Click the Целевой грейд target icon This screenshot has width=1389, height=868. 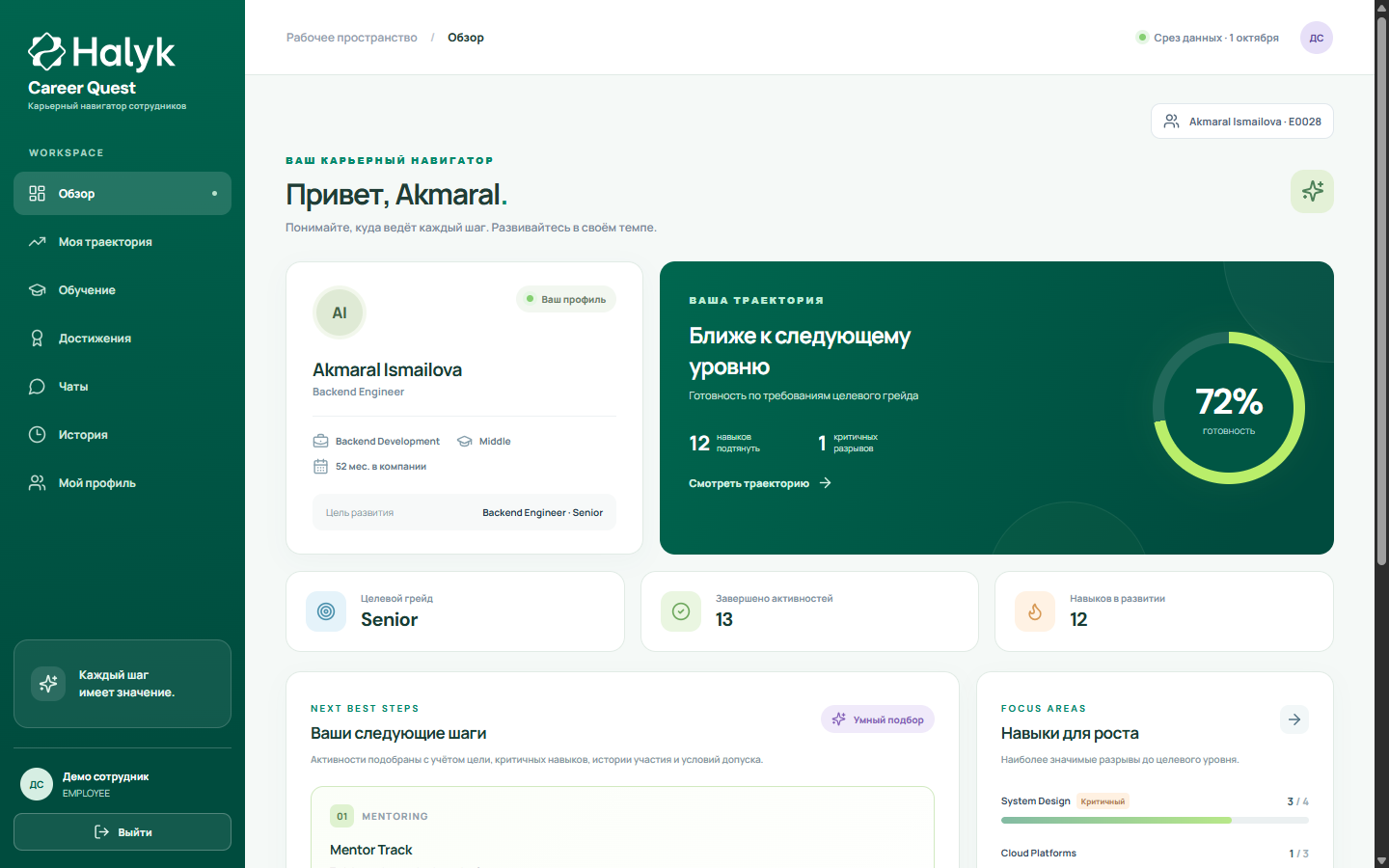click(326, 611)
